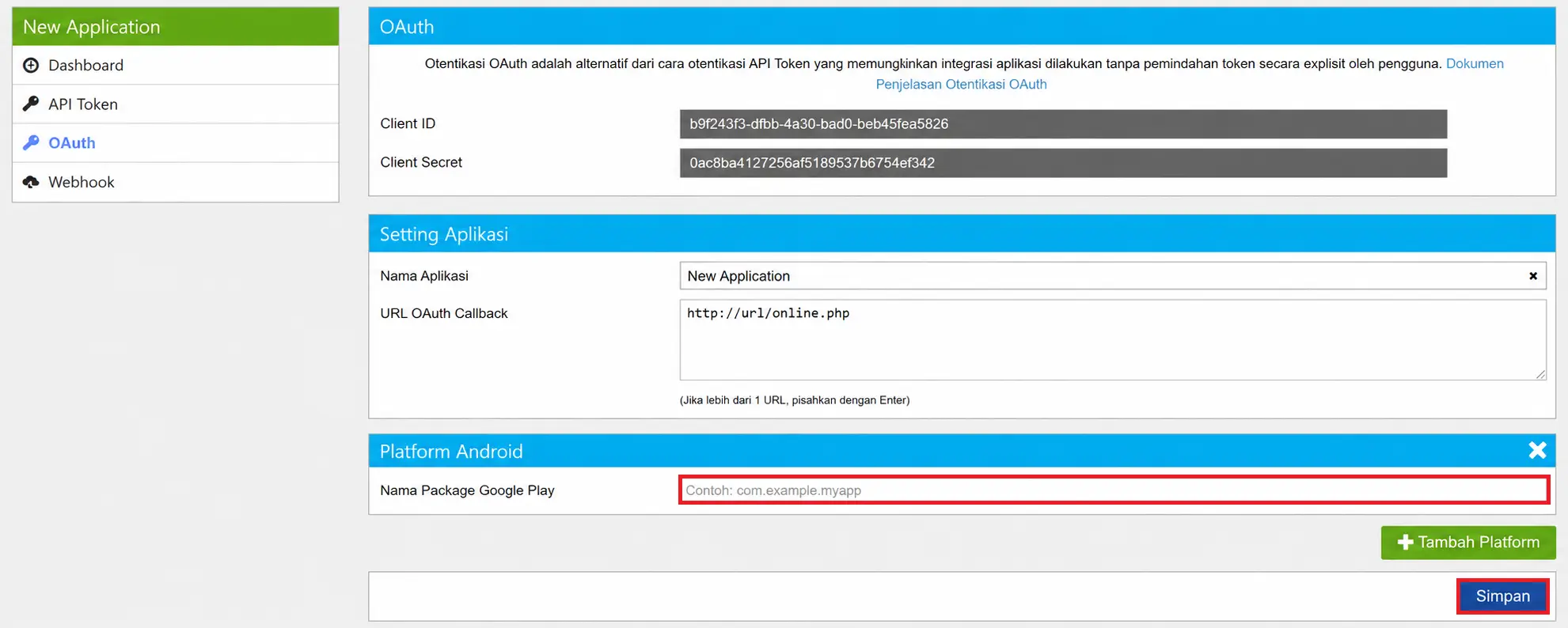Click the Nama Package Google Play input
The height and width of the screenshot is (628, 1568).
click(x=1114, y=490)
